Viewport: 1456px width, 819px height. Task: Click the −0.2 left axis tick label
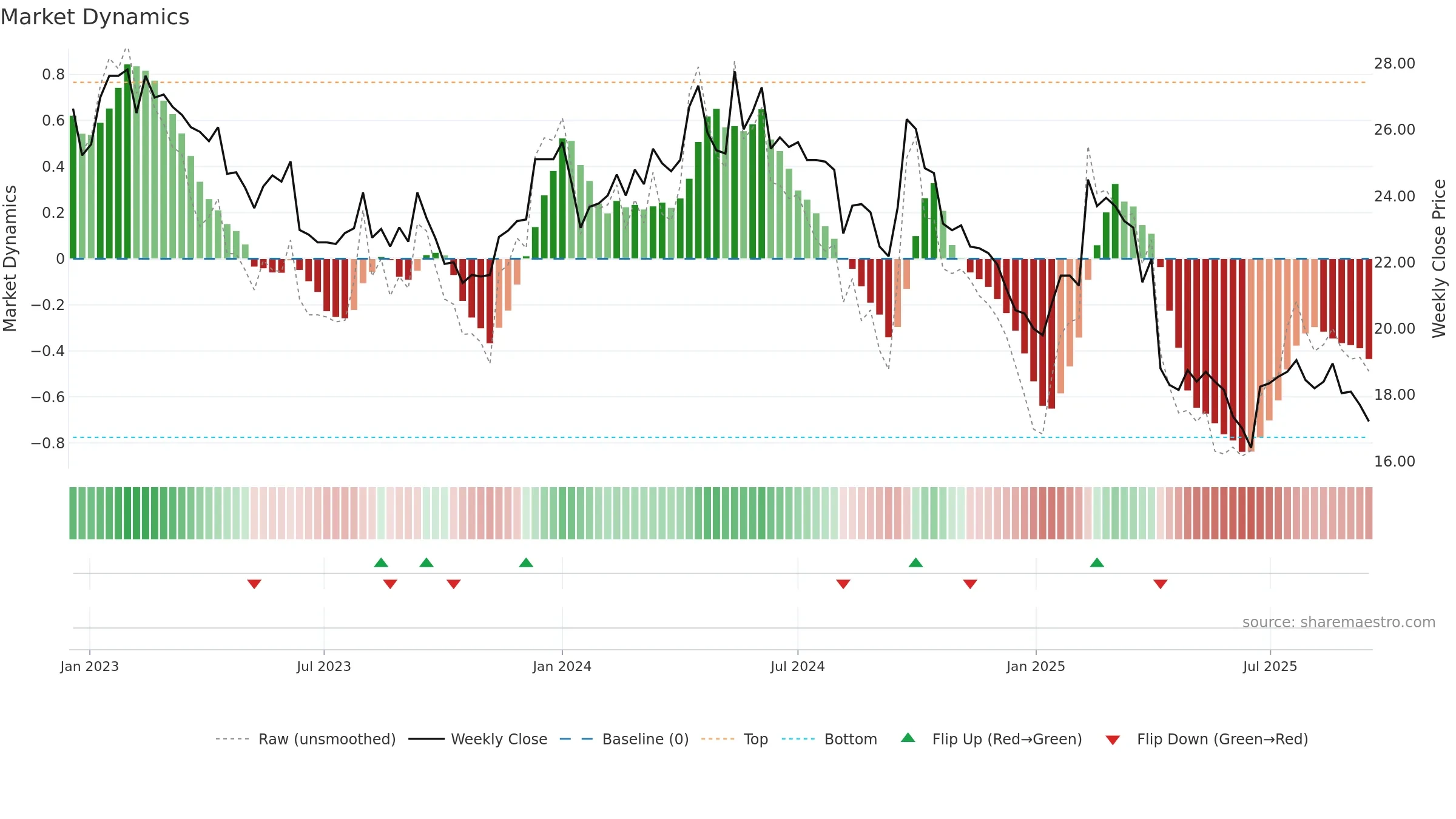(x=48, y=305)
